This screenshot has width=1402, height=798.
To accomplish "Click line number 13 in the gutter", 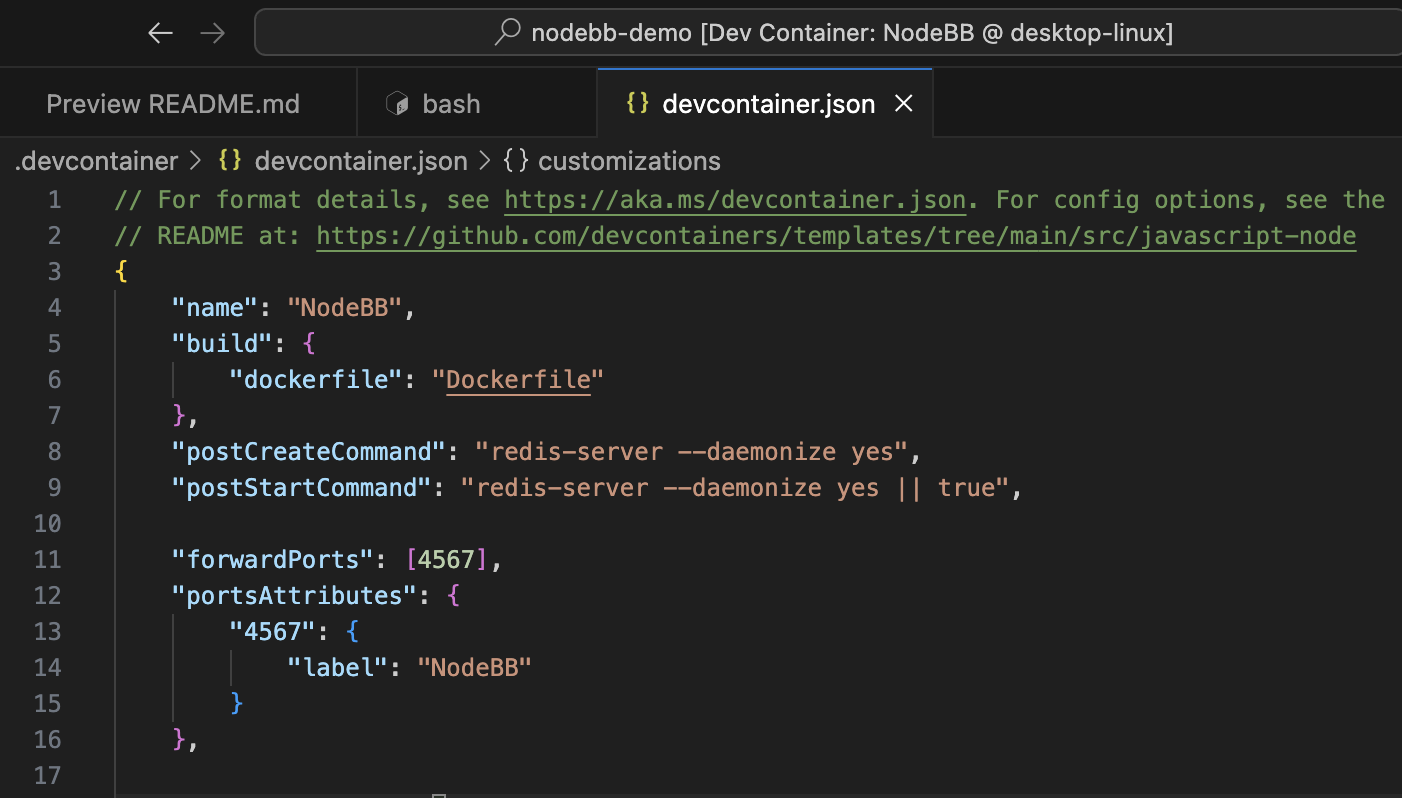I will click(47, 632).
